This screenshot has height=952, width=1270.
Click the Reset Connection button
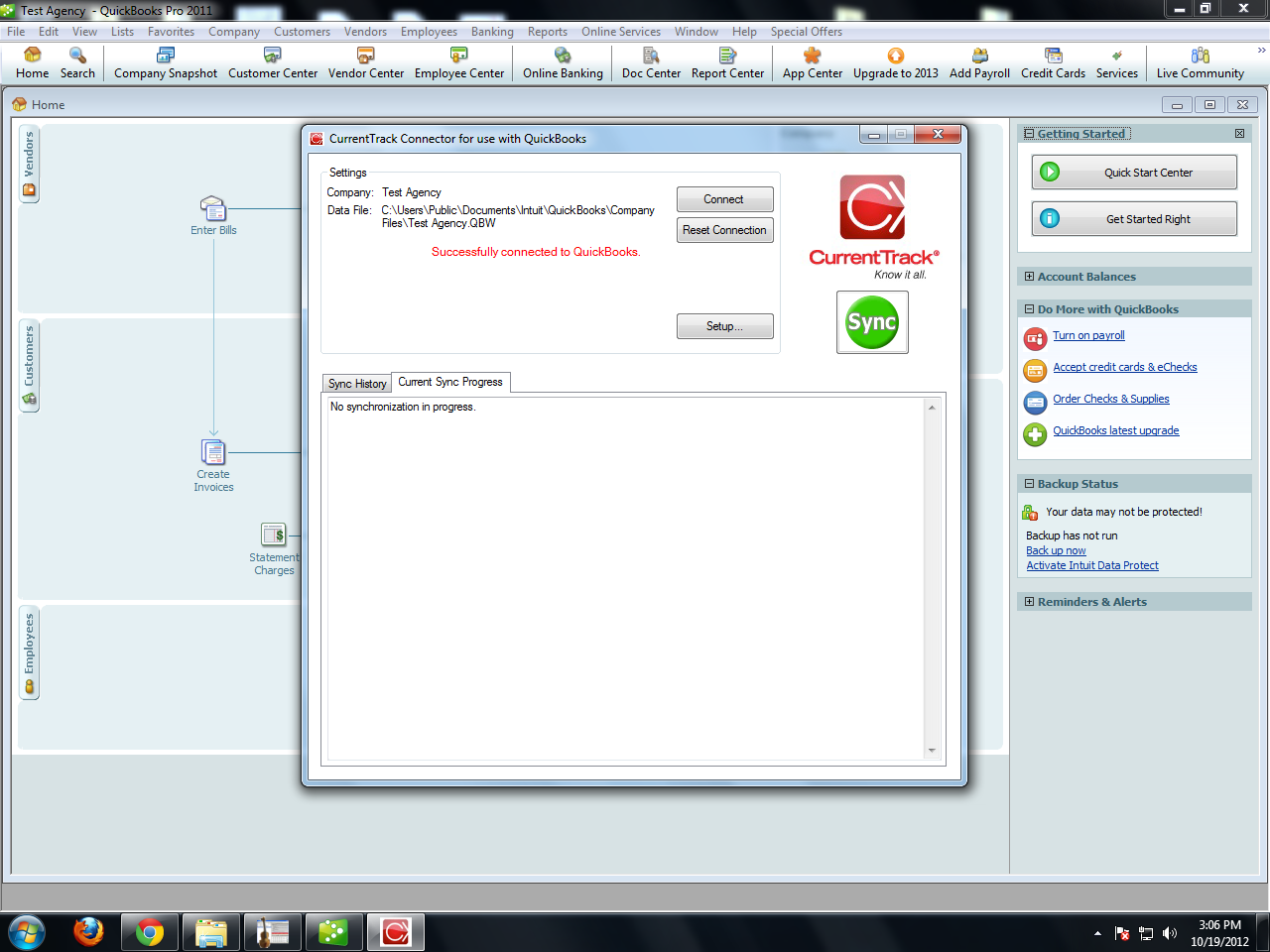pyautogui.click(x=724, y=230)
